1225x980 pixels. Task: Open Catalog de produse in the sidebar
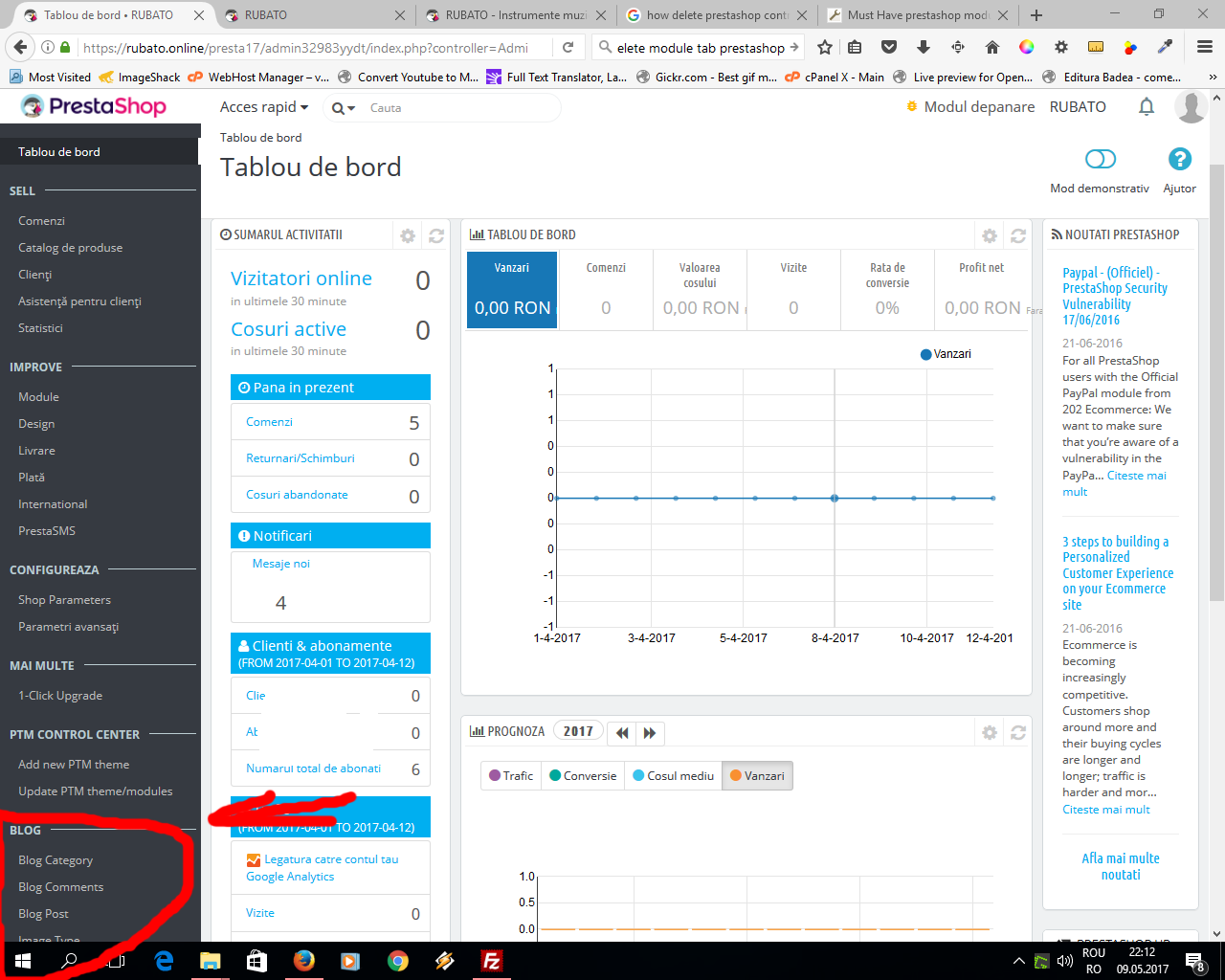[x=70, y=248]
